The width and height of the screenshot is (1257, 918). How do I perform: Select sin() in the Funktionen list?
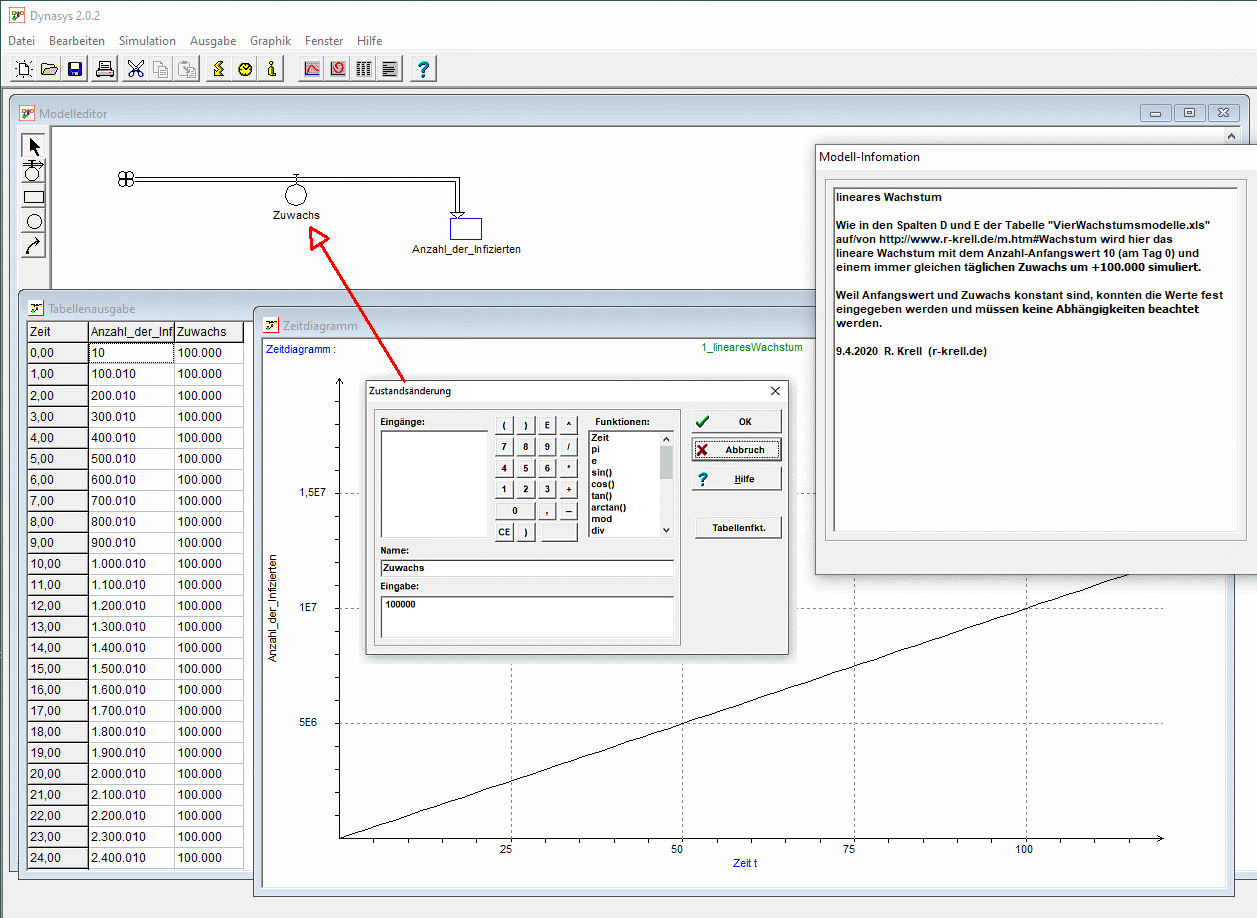601,473
